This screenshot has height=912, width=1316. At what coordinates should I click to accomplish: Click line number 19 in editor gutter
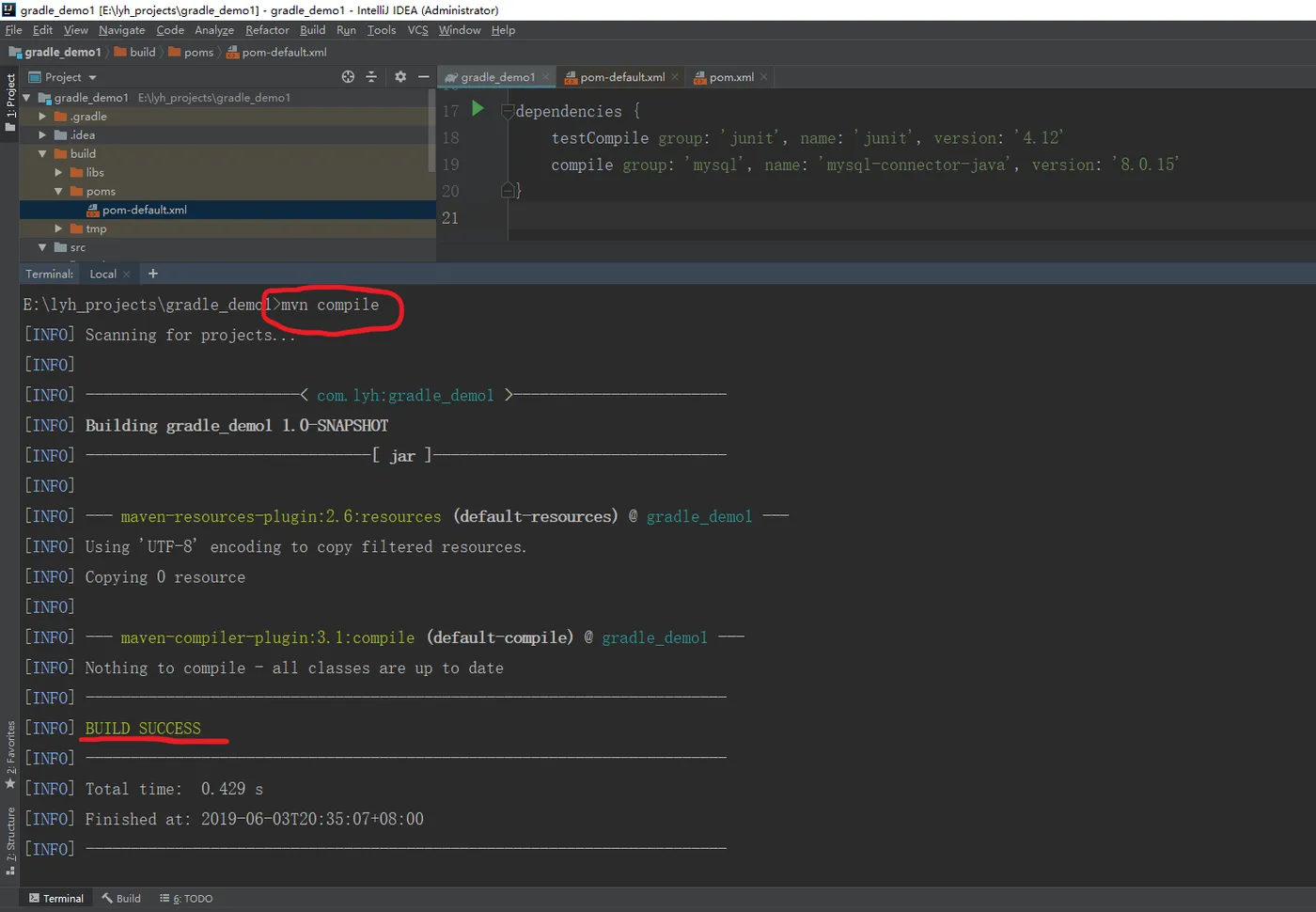[450, 165]
